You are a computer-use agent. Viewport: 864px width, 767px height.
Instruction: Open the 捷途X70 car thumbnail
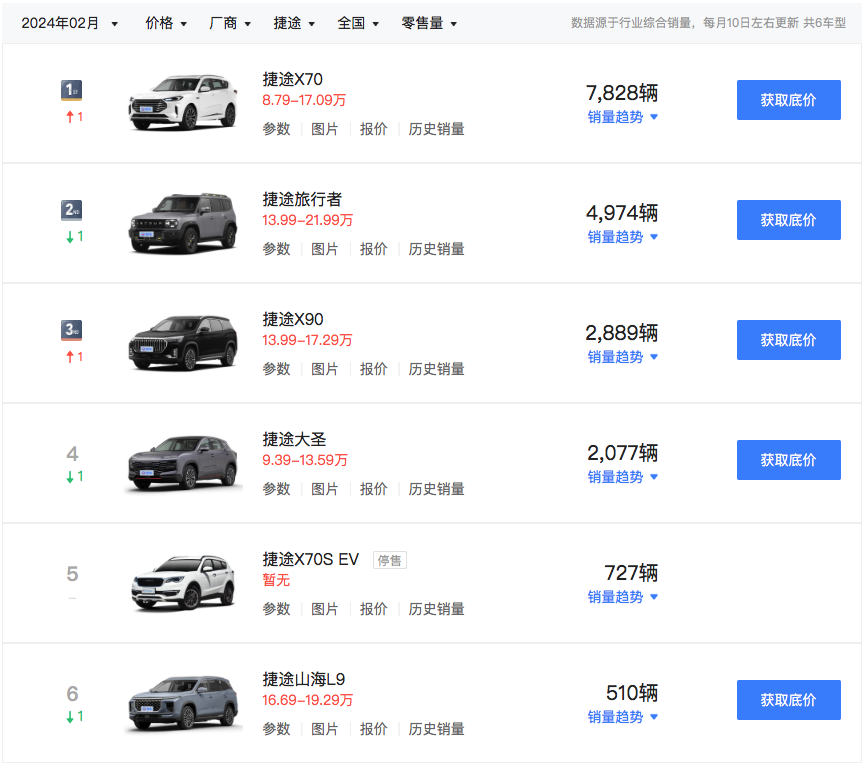point(183,102)
